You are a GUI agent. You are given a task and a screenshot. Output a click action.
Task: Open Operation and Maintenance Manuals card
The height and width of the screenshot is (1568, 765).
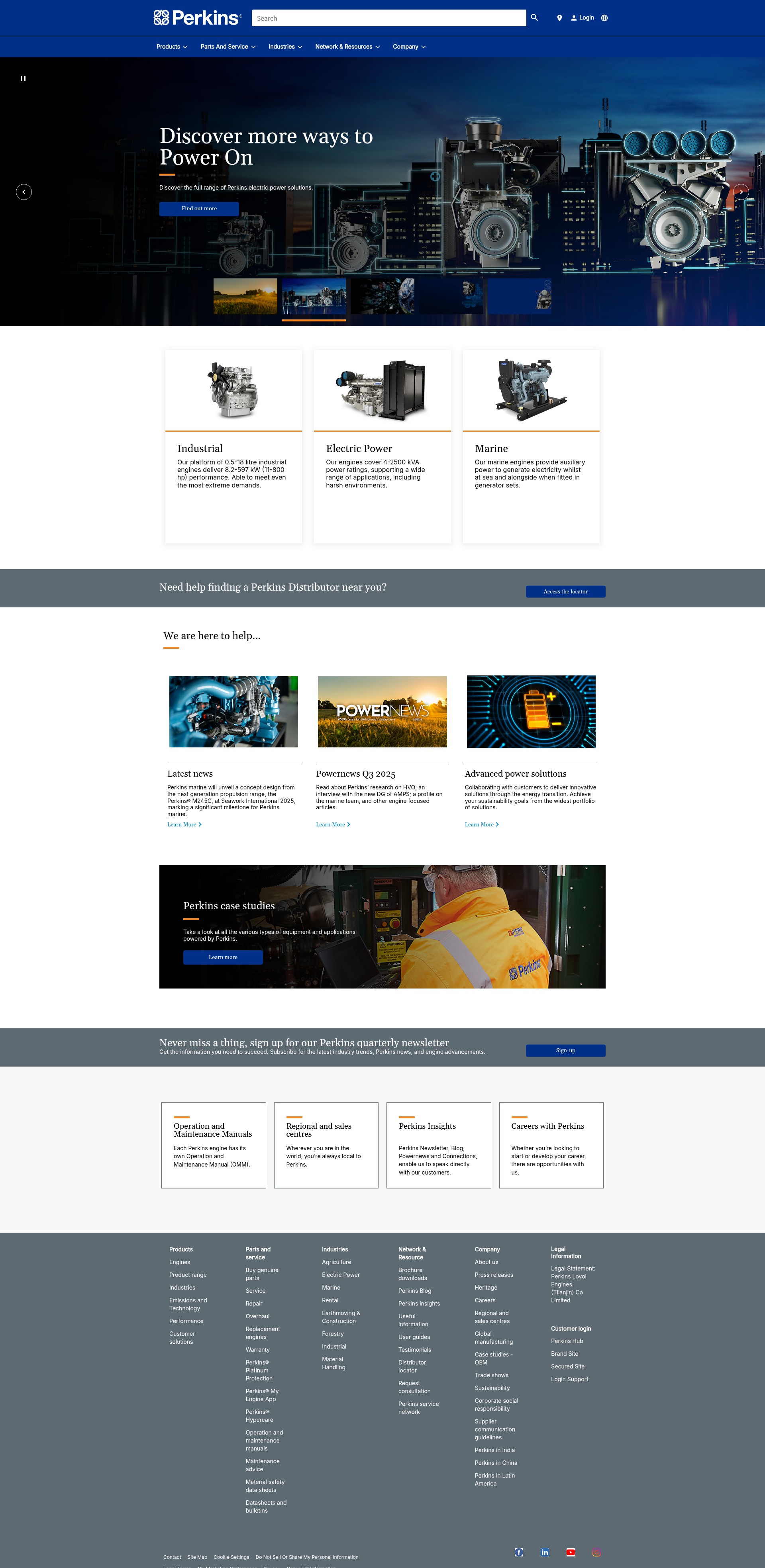[x=213, y=1145]
